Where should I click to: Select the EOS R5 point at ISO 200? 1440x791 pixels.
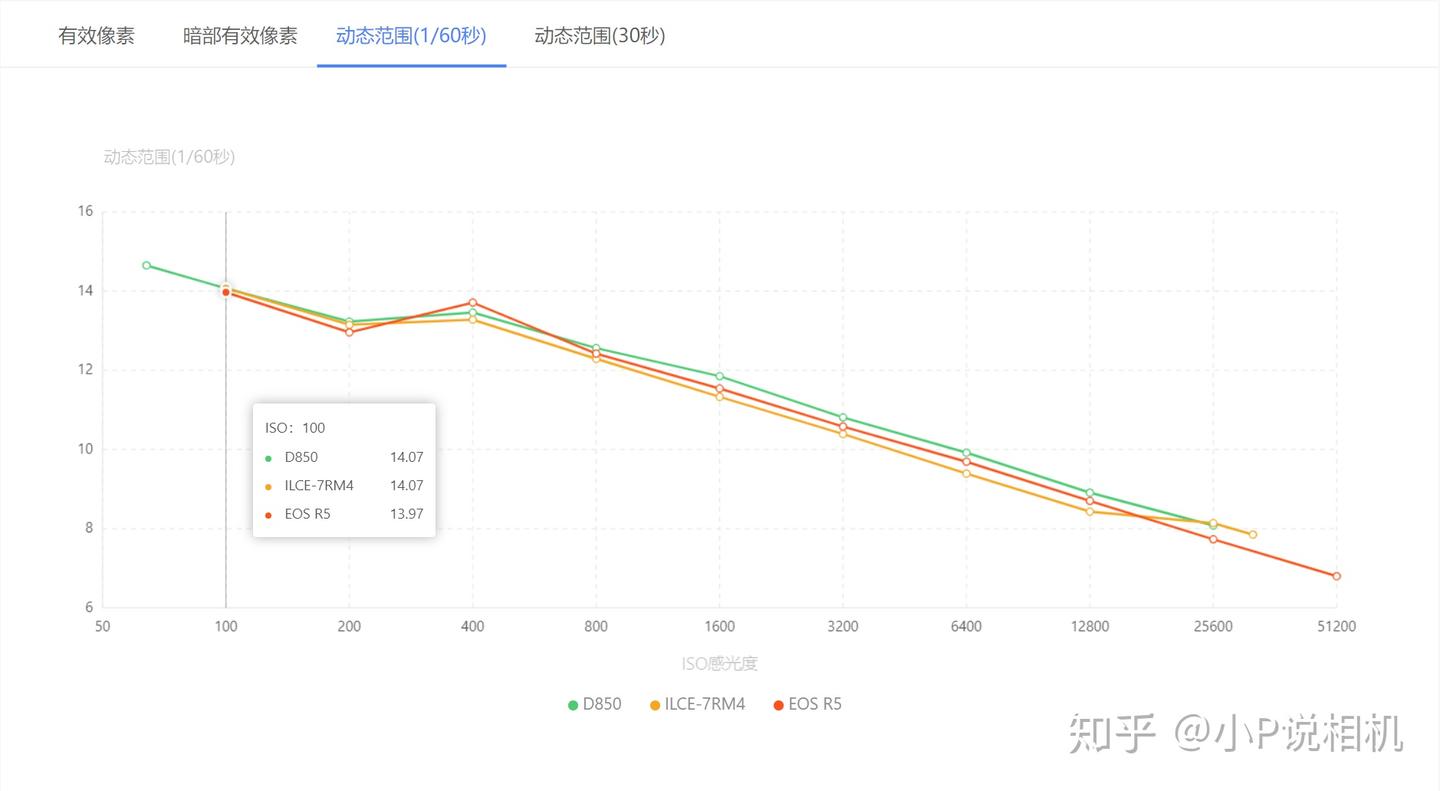(x=349, y=332)
